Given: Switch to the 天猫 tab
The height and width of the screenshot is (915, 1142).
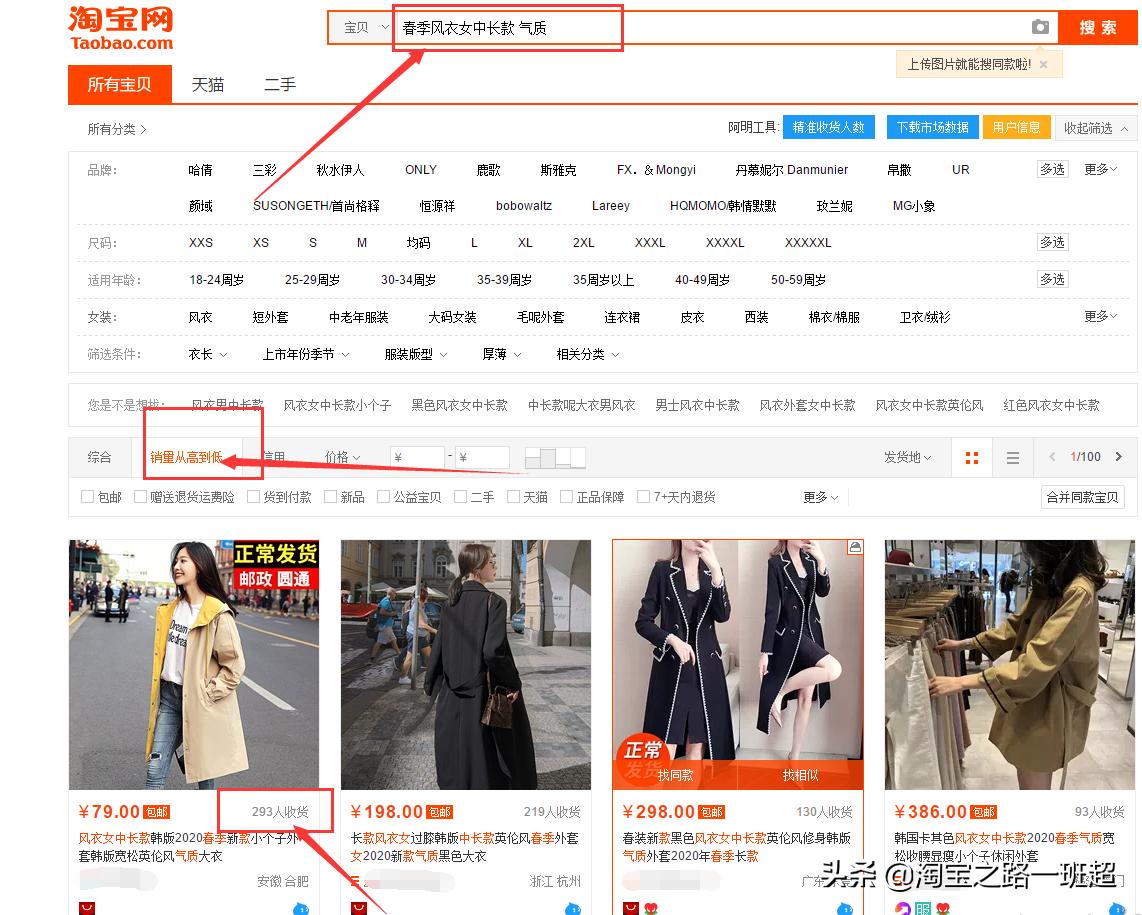Looking at the screenshot, I should click(208, 84).
